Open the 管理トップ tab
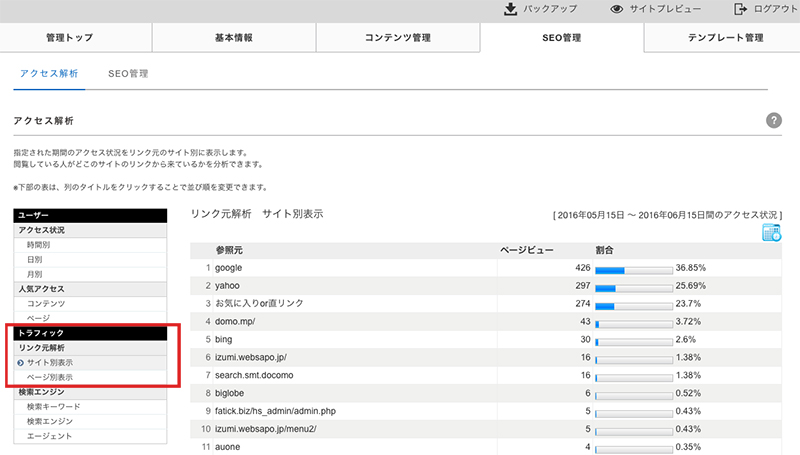 click(76, 38)
